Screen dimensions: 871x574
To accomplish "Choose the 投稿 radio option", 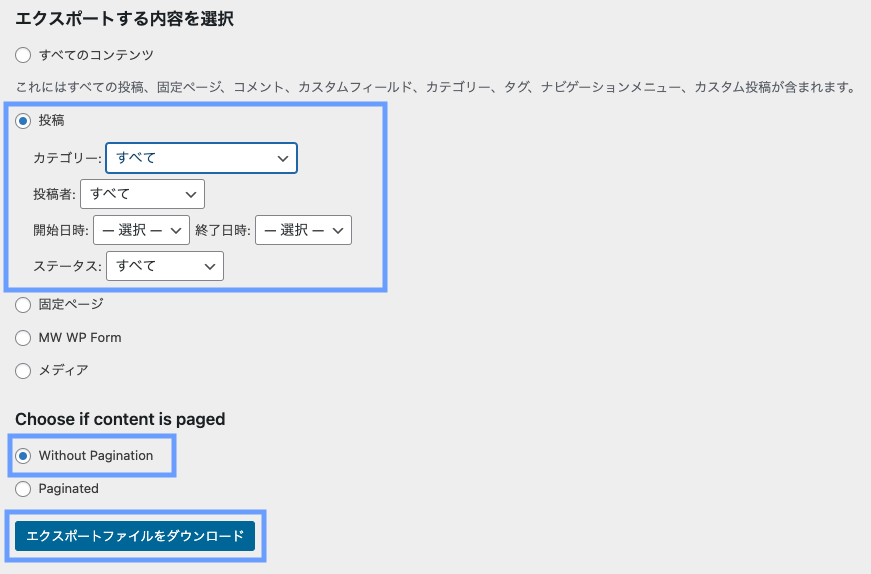I will click(24, 120).
